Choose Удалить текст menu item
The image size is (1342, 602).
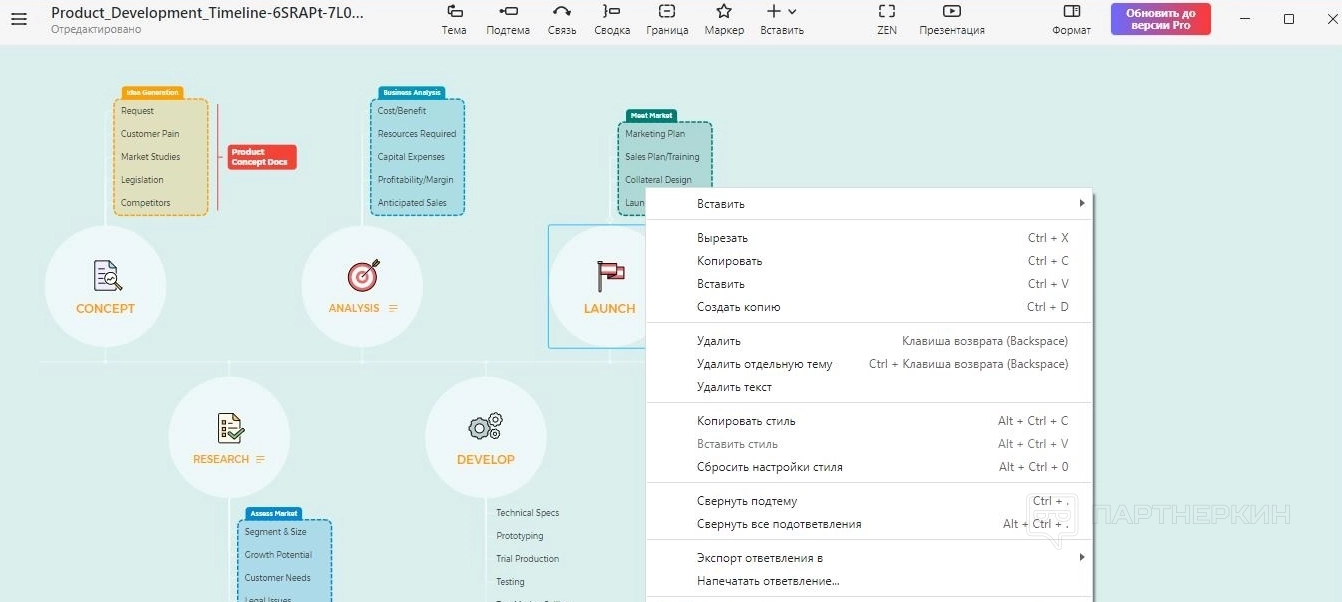870,387
